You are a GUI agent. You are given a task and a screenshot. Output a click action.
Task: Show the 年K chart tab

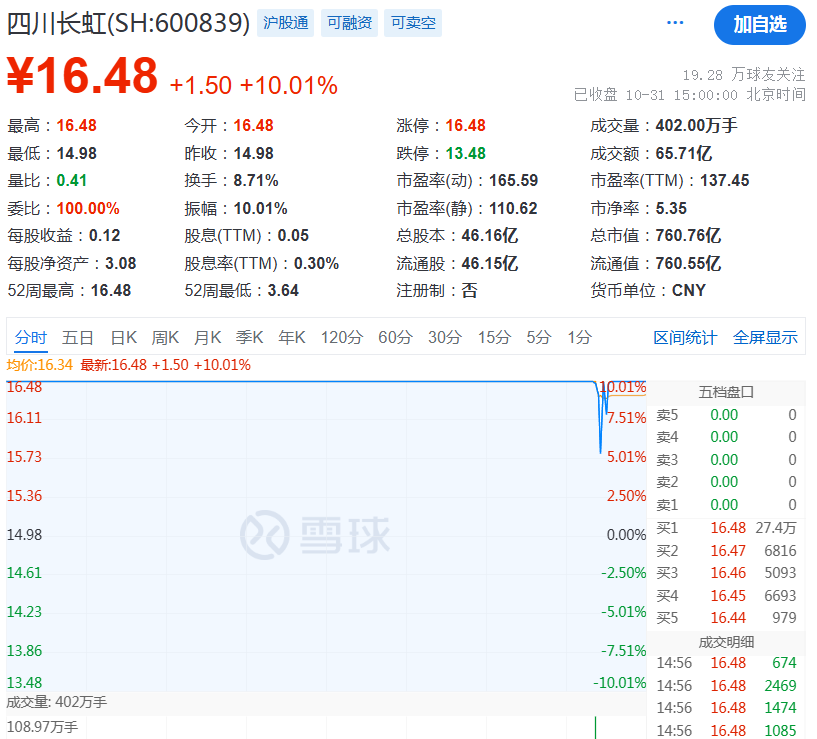pyautogui.click(x=292, y=337)
